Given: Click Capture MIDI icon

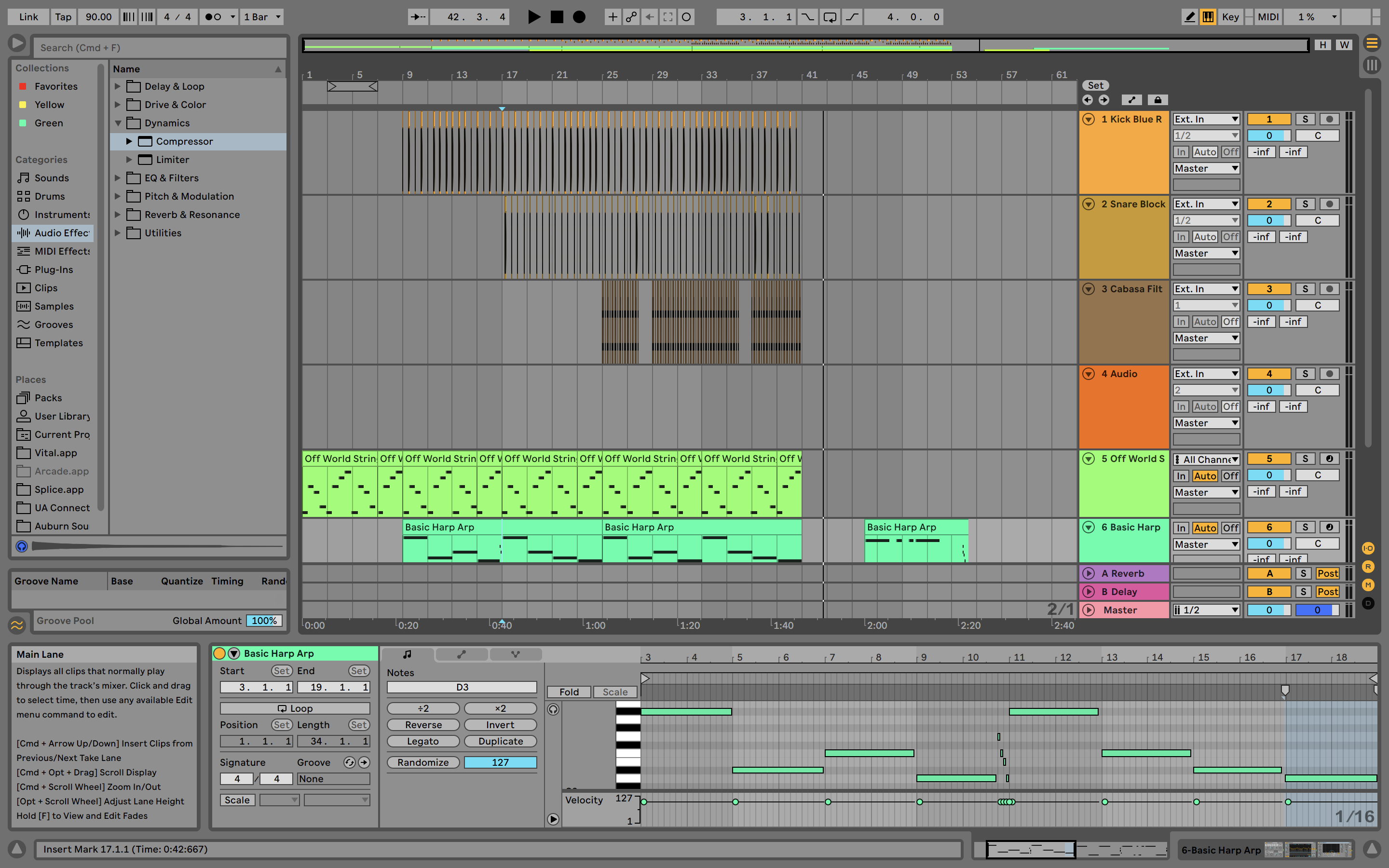Looking at the screenshot, I should 667,17.
